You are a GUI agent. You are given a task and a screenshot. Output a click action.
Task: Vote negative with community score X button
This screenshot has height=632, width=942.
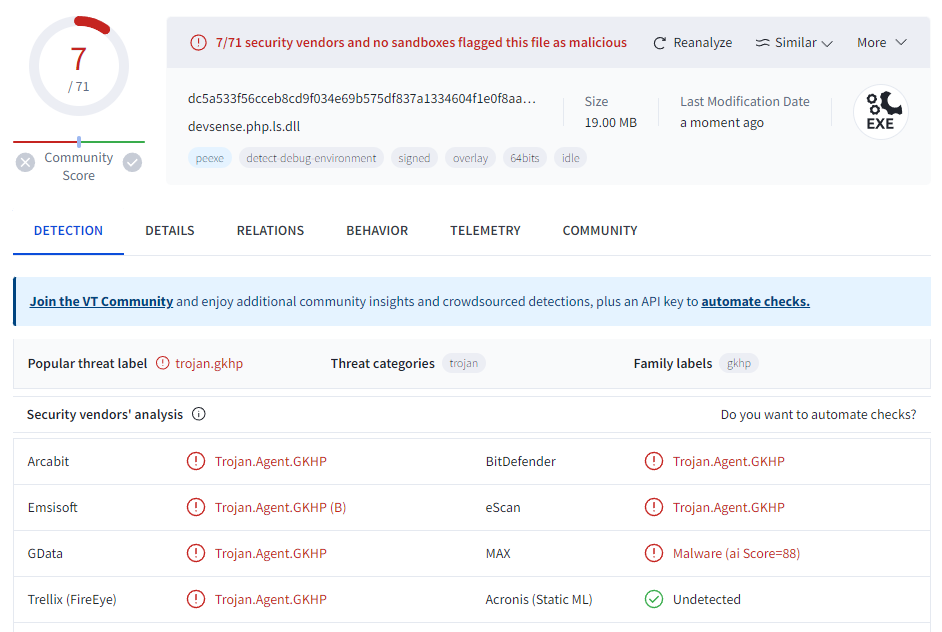tap(26, 162)
